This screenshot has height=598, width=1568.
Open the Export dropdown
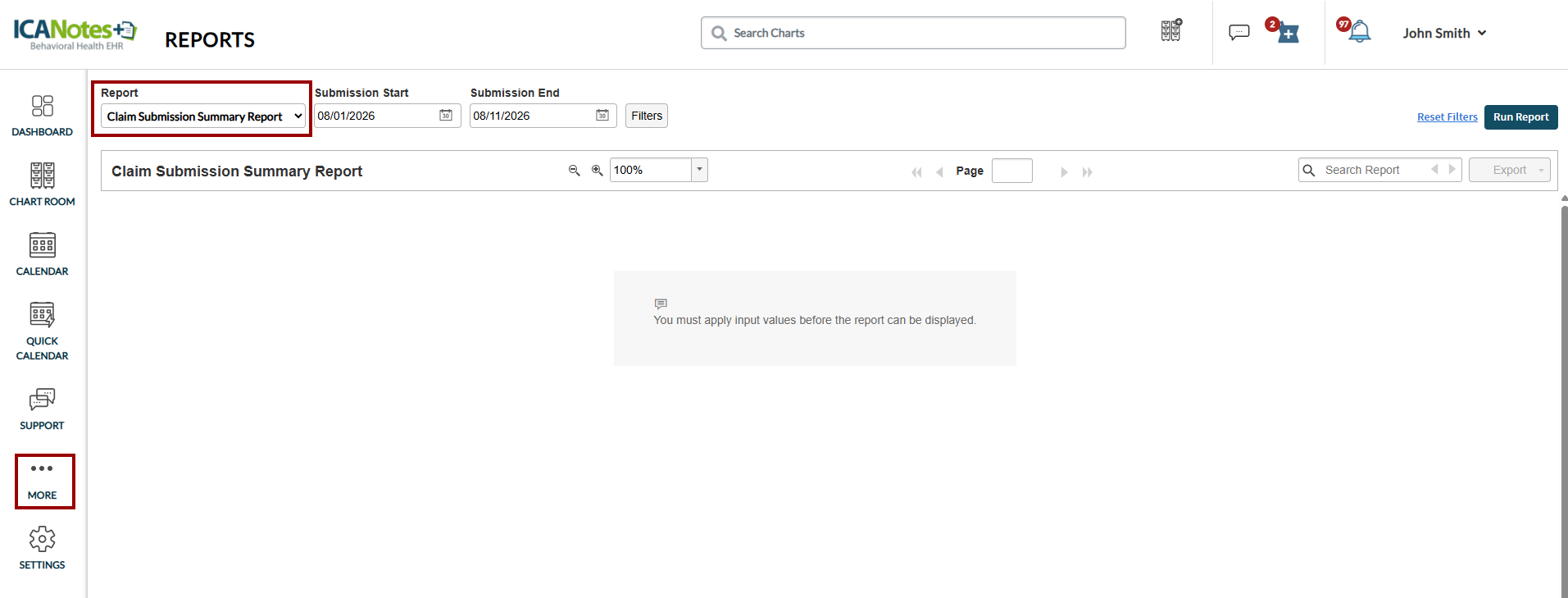[x=1510, y=170]
